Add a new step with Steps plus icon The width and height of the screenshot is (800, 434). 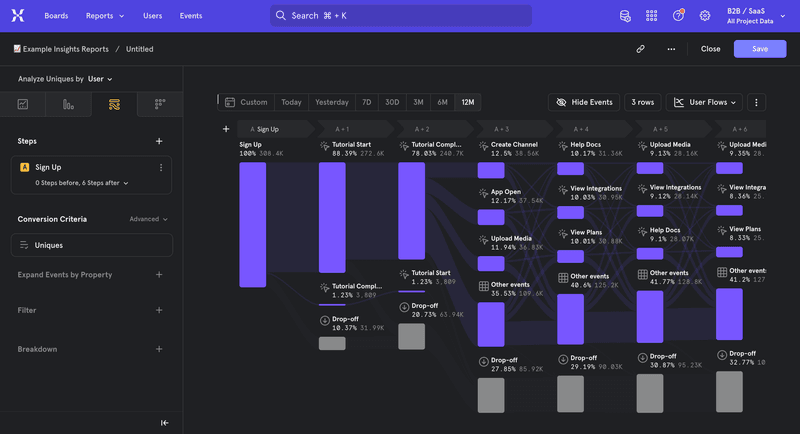coord(159,141)
